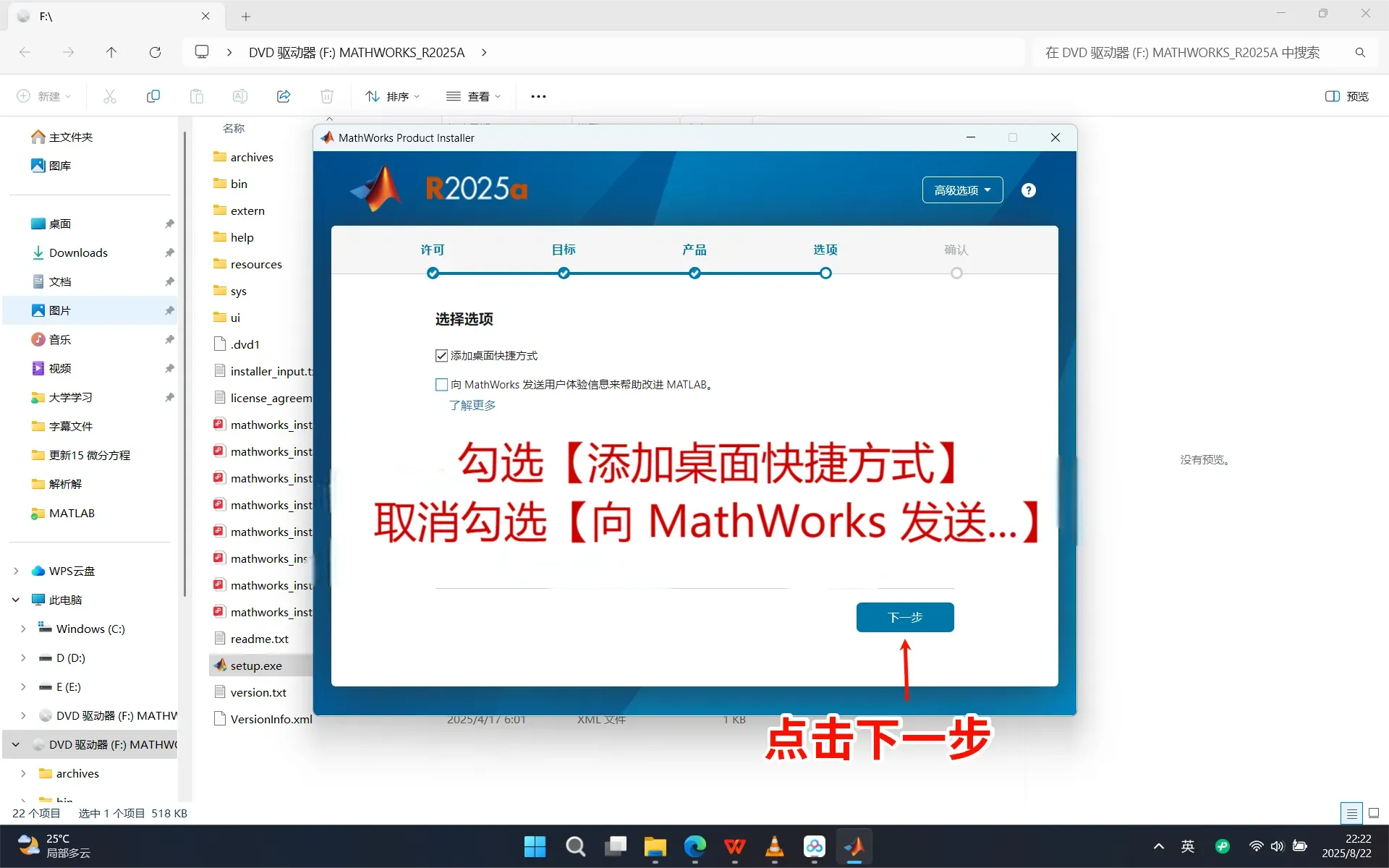Open the 查看 view menu

pos(473,95)
